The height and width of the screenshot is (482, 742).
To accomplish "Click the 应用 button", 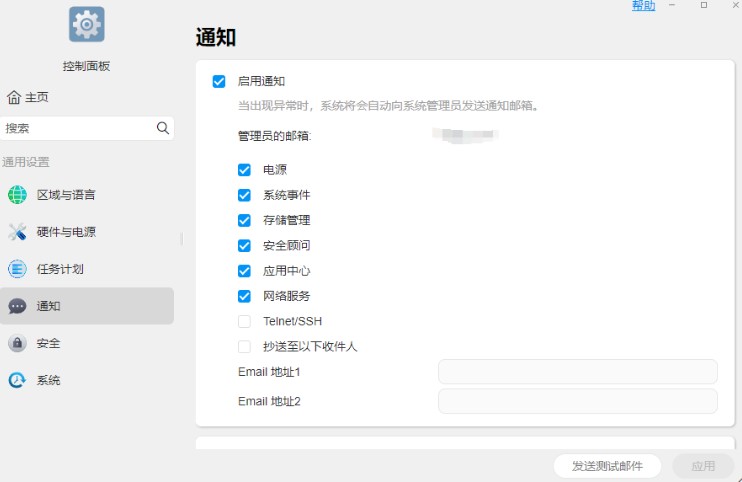I will [703, 466].
